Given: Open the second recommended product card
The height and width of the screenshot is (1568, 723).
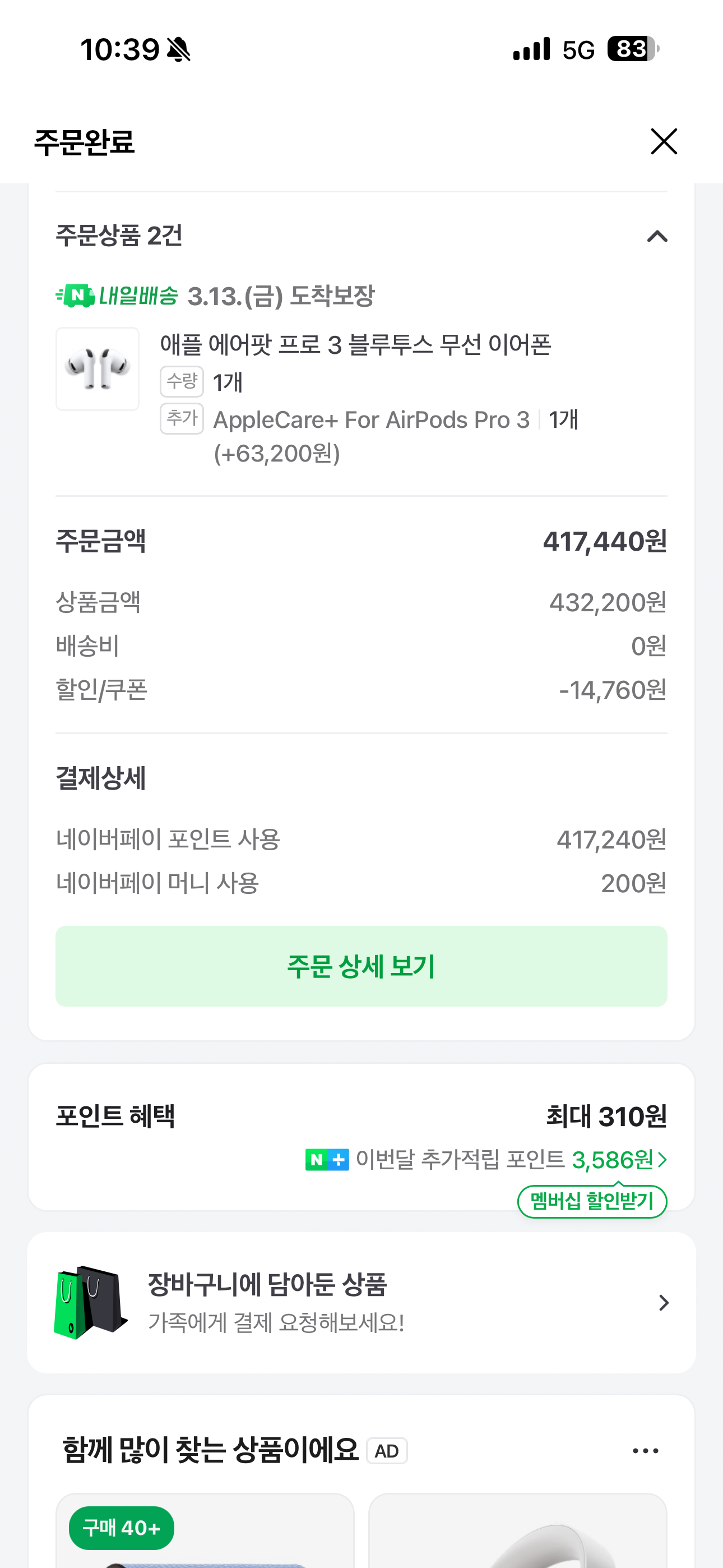Looking at the screenshot, I should (518, 1530).
